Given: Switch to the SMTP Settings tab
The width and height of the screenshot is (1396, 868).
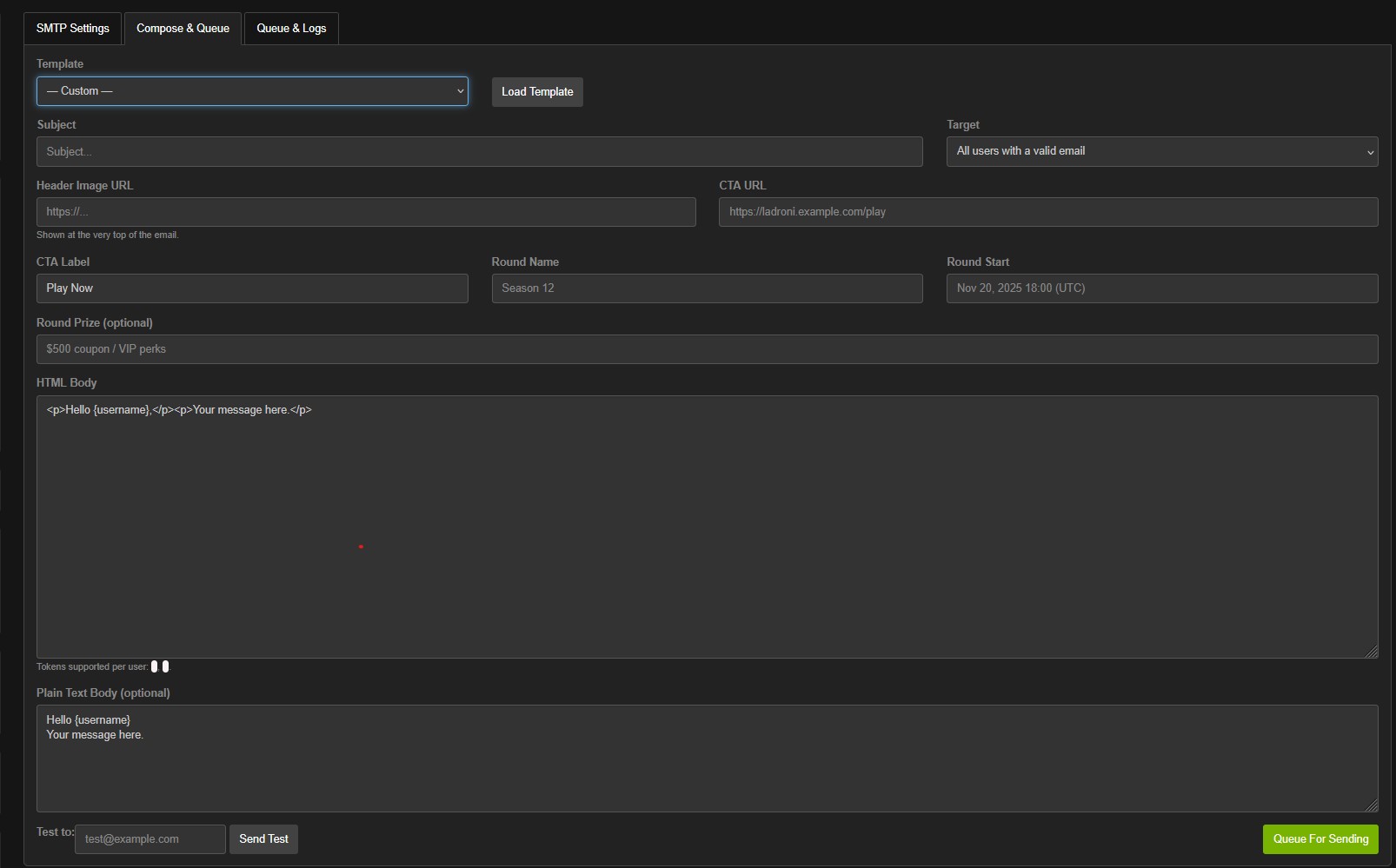Looking at the screenshot, I should tap(73, 29).
